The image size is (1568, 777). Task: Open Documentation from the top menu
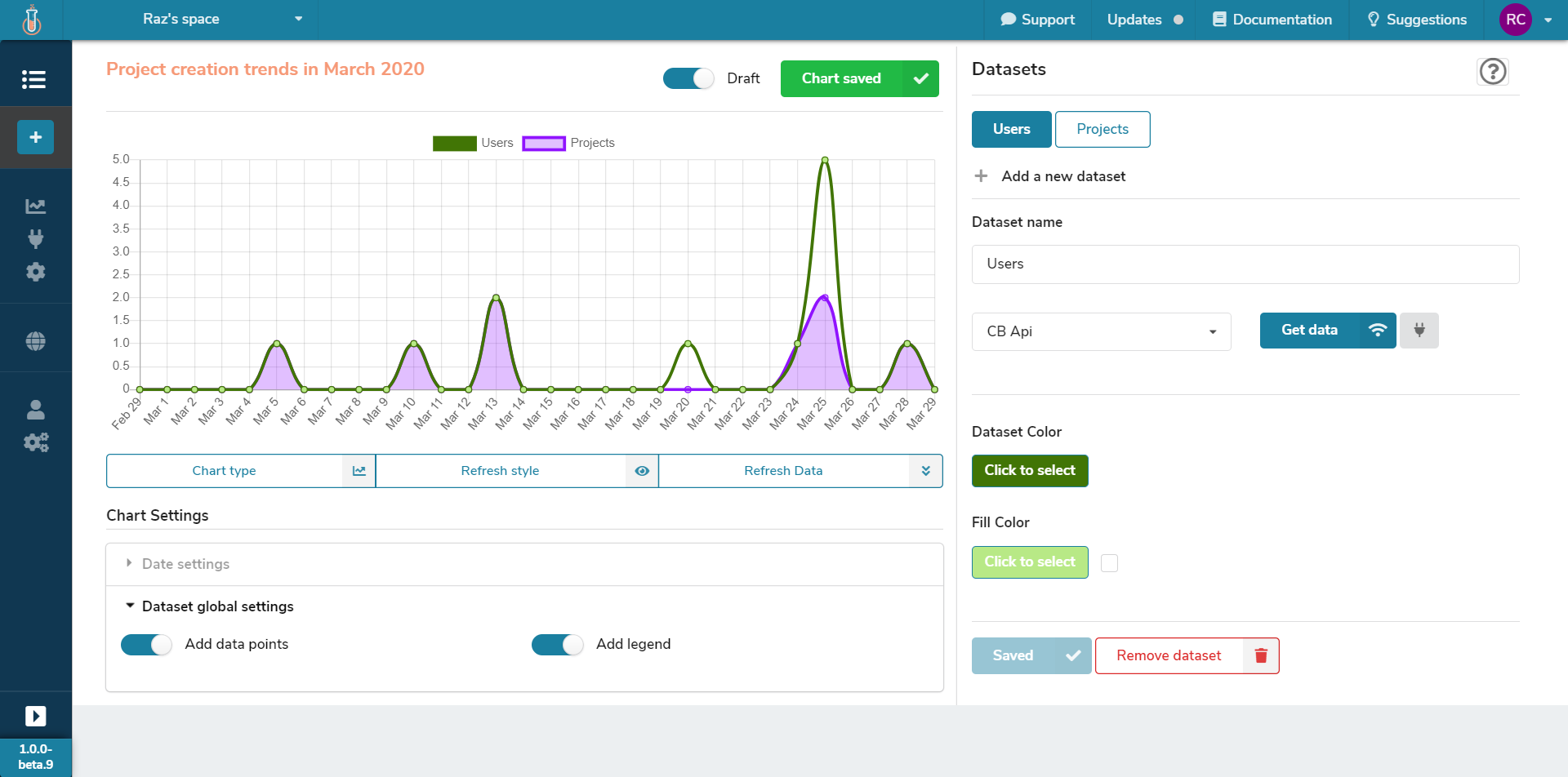point(1272,20)
